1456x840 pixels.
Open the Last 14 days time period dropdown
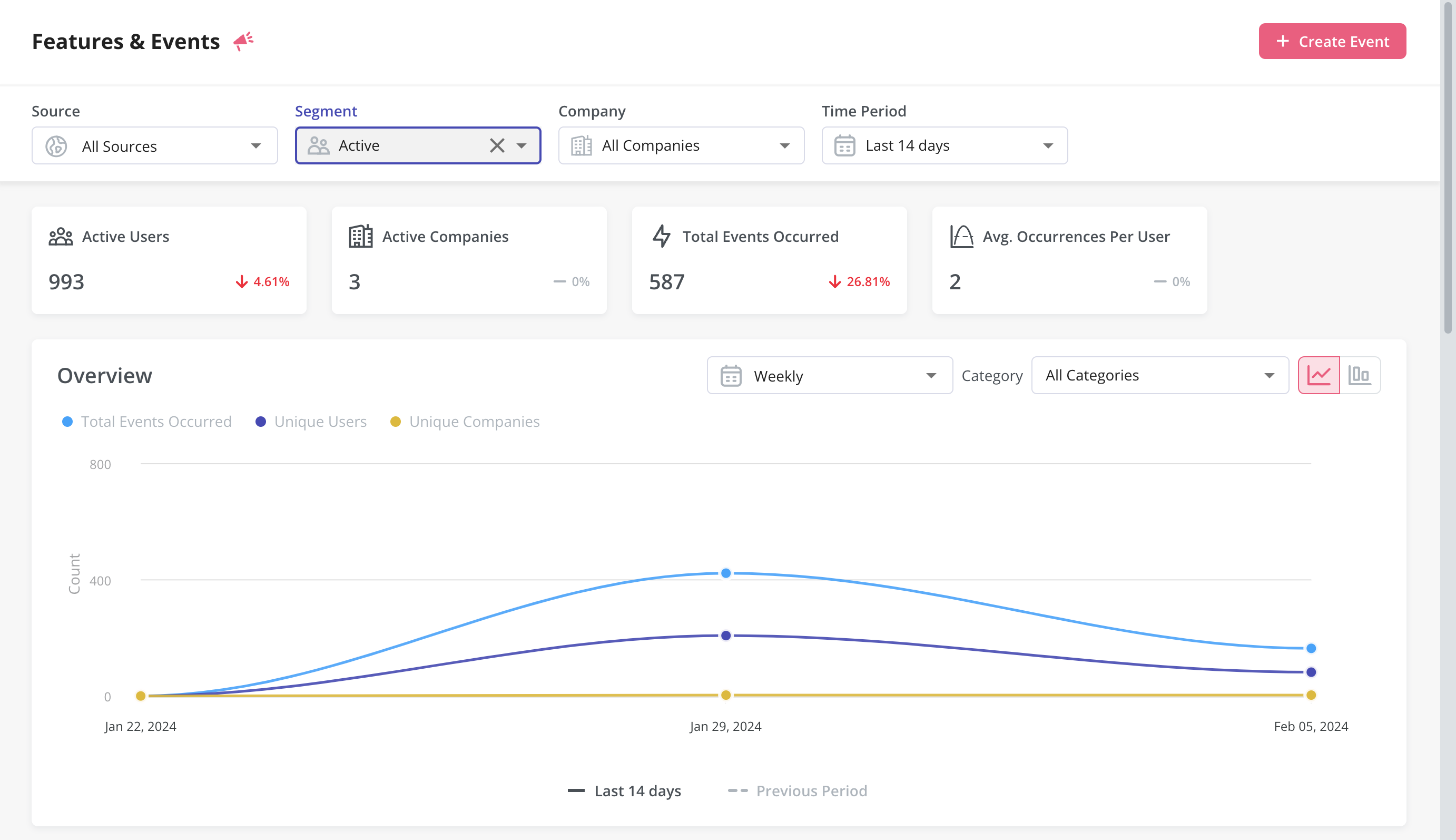945,145
